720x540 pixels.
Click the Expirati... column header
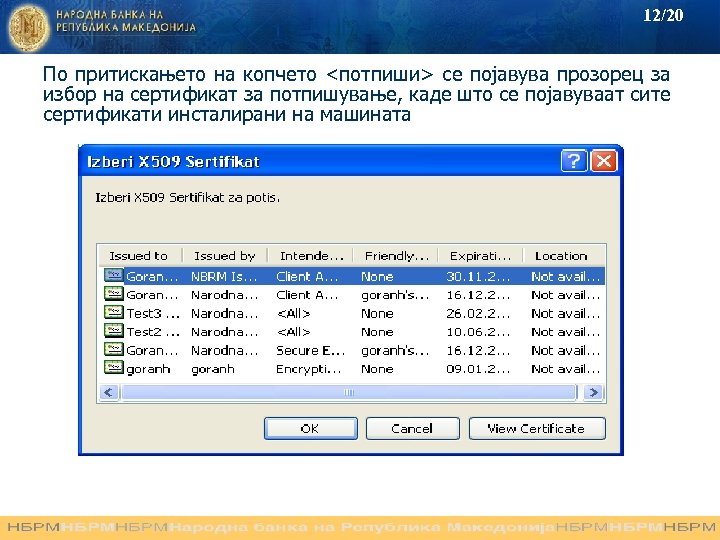(480, 256)
